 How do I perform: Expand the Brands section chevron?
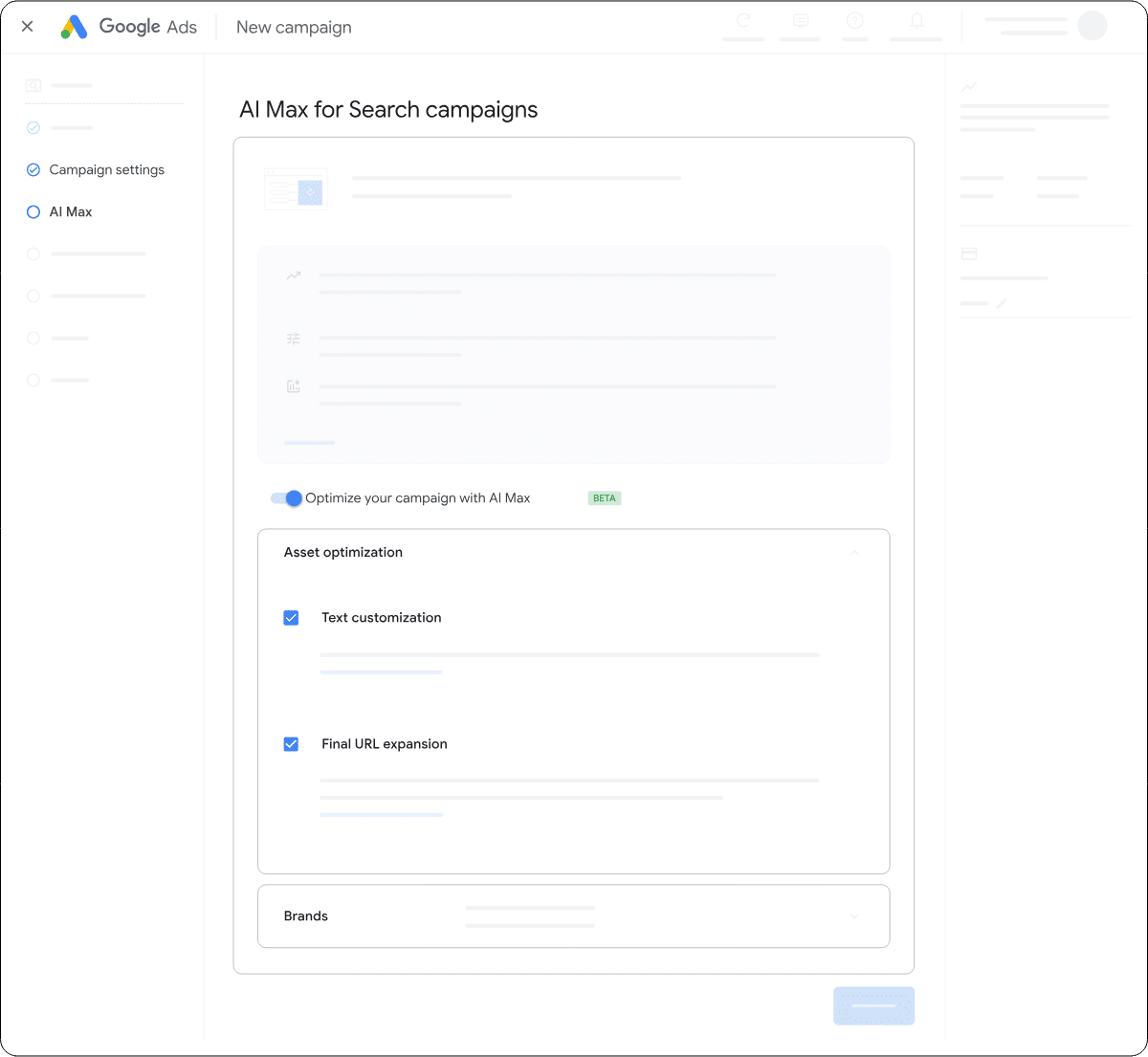854,916
